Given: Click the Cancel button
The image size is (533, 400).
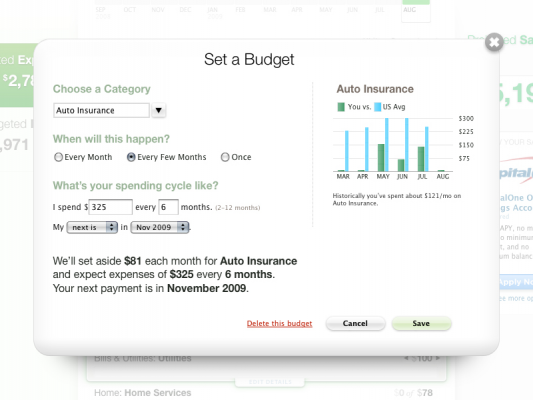Looking at the screenshot, I should coord(355,323).
